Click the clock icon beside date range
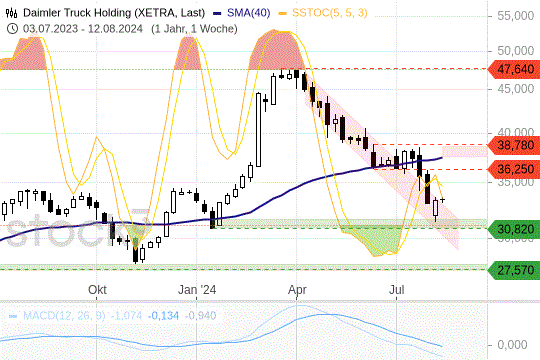This screenshot has width=540, height=360. pyautogui.click(x=12, y=29)
